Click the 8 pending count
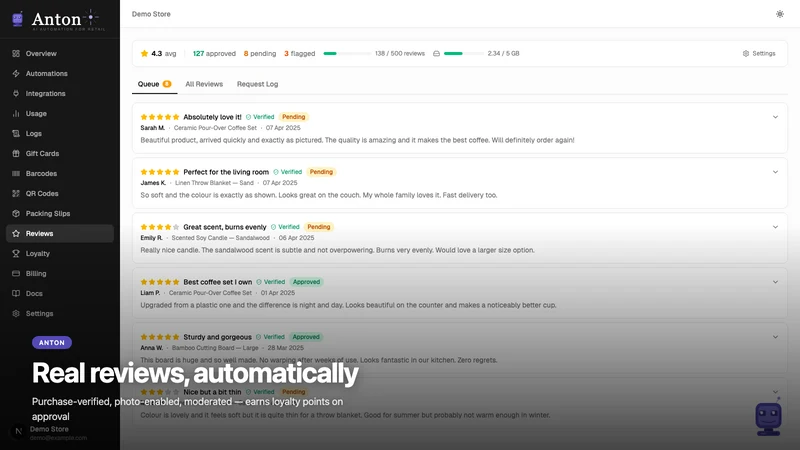Viewport: 800px width, 450px height. pos(260,54)
